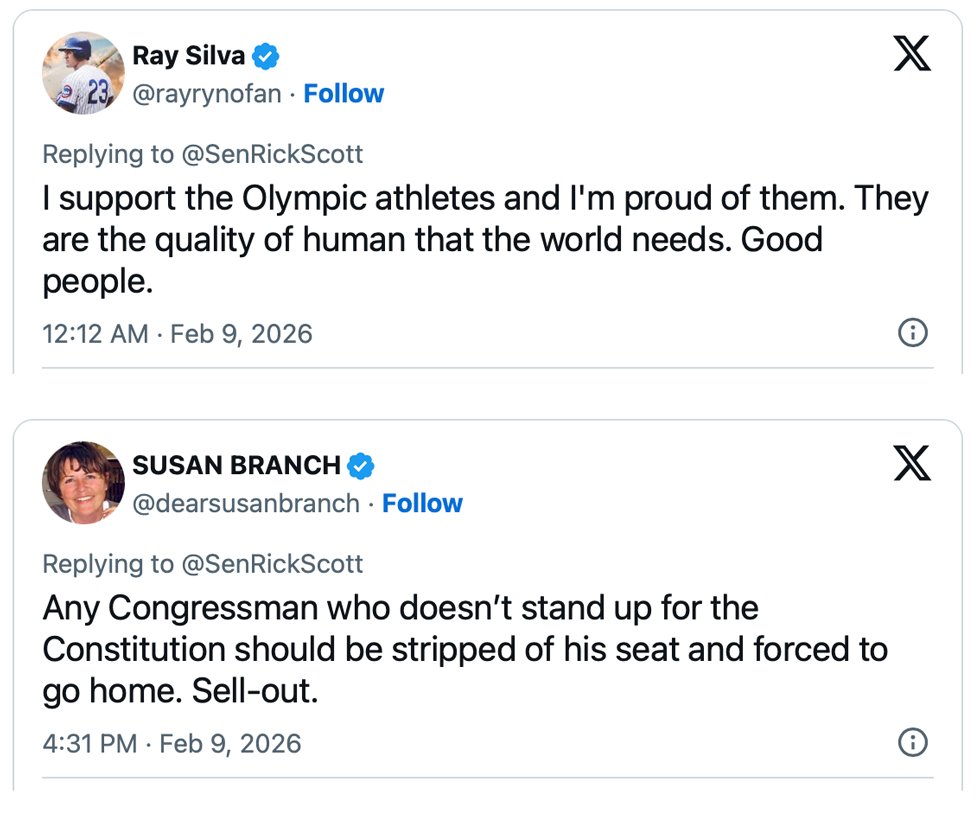Click Ray Silva's verified badge

tap(265, 57)
